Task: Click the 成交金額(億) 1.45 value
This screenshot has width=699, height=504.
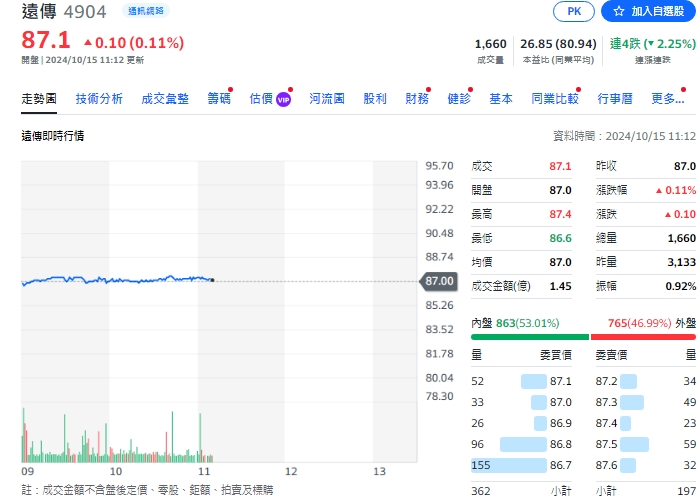Action: pyautogui.click(x=560, y=287)
